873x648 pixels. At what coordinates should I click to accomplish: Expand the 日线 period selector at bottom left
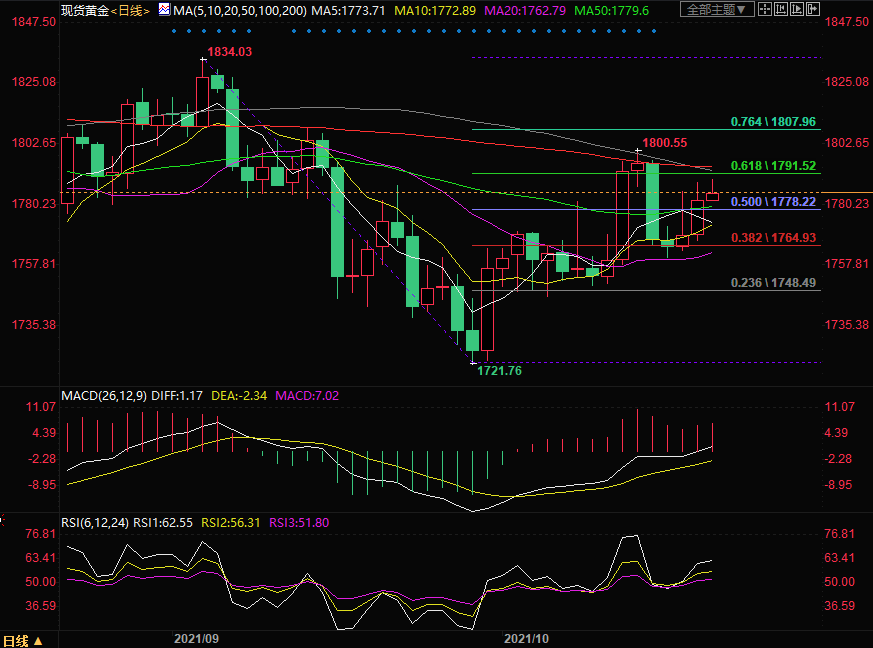(x=22, y=640)
